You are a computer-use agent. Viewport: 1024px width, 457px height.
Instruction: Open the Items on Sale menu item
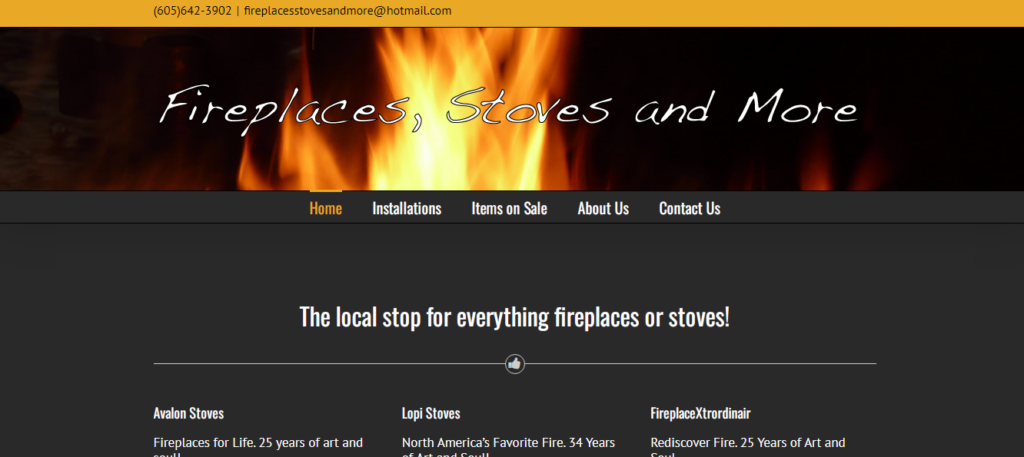pos(509,208)
